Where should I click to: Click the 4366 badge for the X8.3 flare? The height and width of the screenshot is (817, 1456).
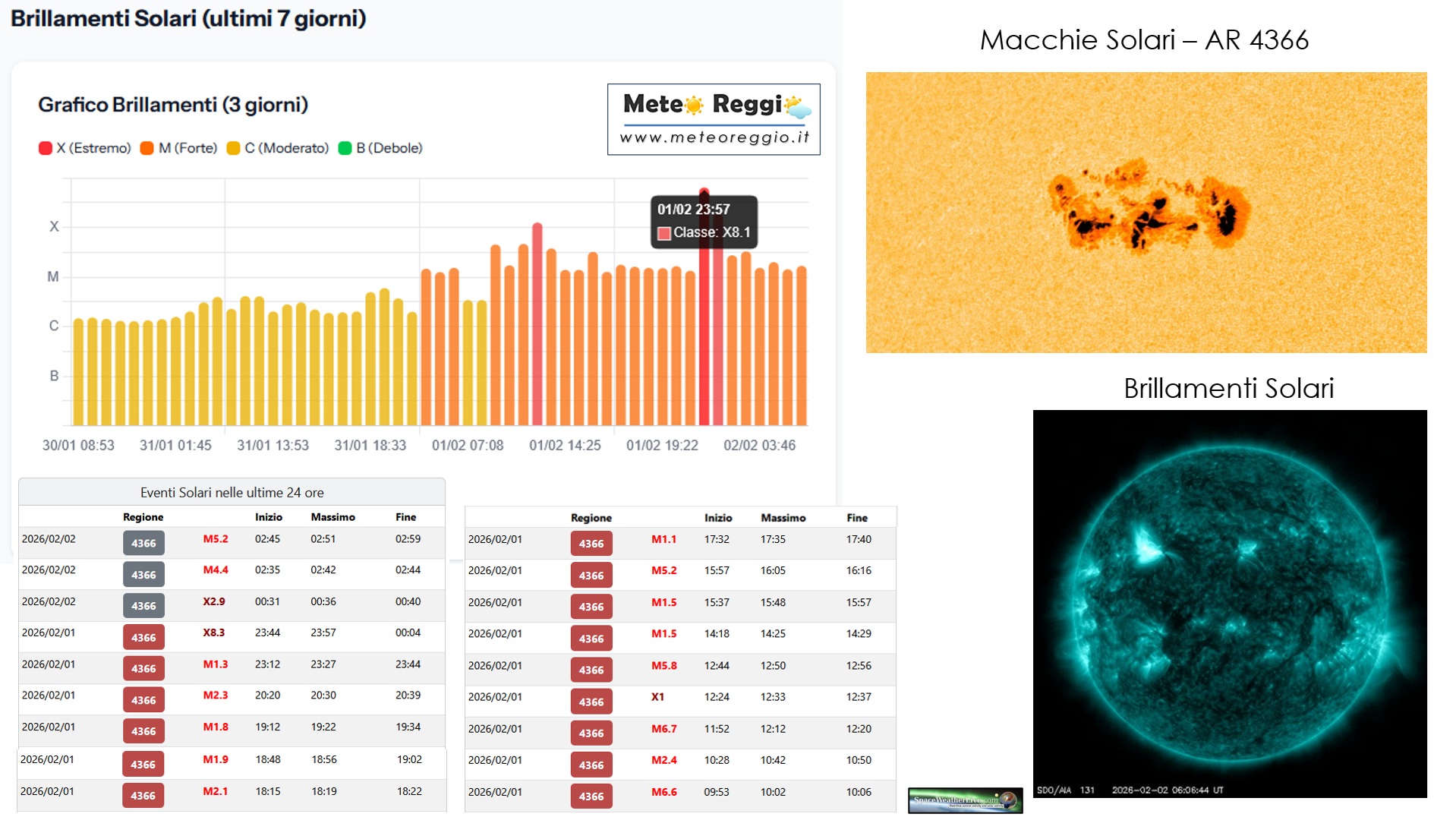pyautogui.click(x=143, y=637)
